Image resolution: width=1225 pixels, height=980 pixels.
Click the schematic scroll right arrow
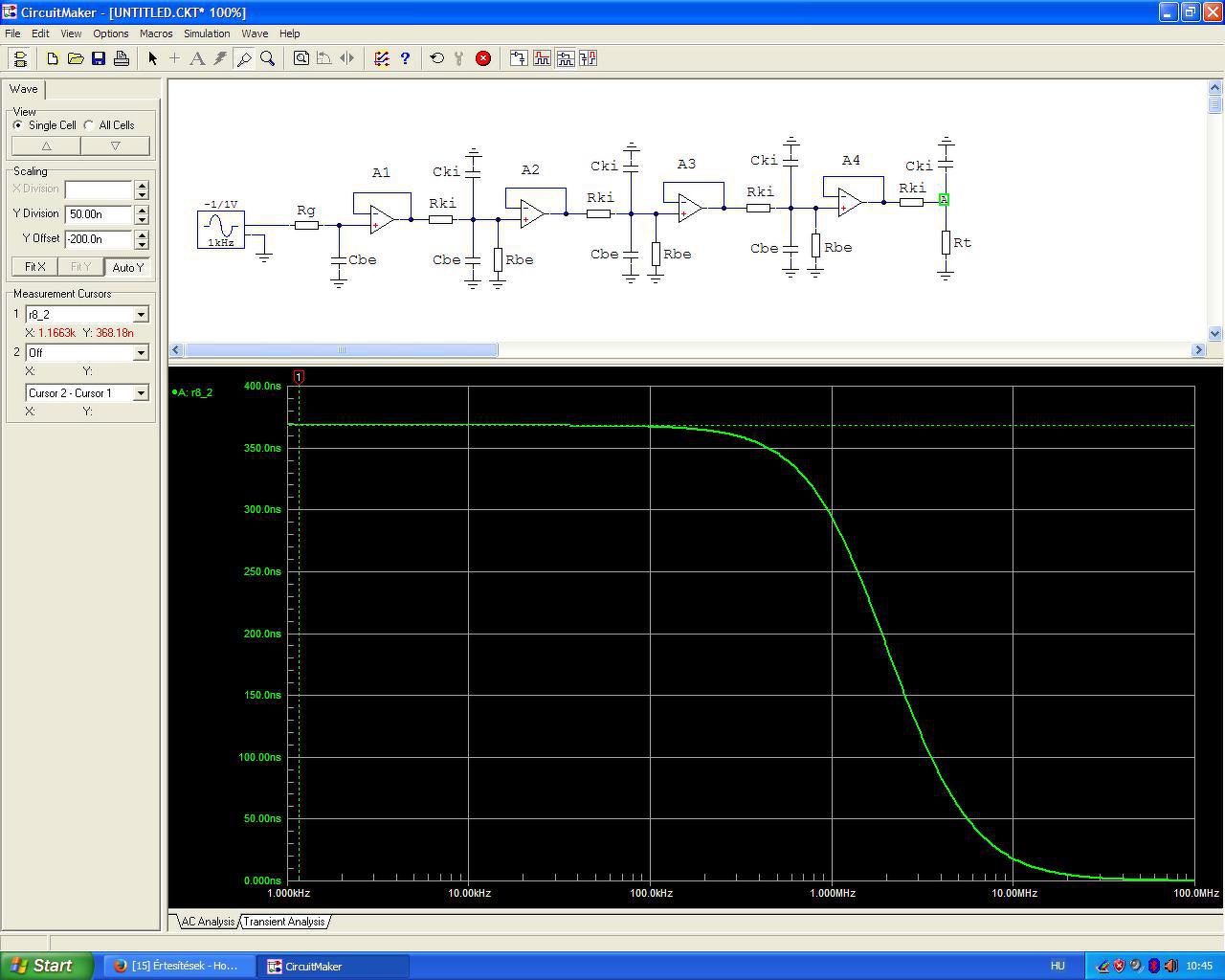pos(1198,350)
